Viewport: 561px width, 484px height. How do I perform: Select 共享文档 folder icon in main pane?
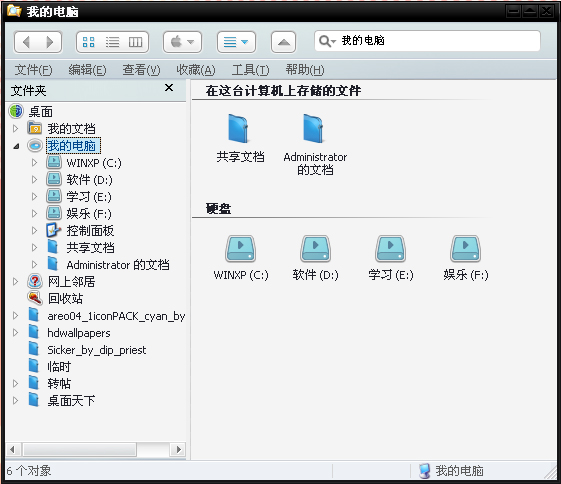point(240,138)
